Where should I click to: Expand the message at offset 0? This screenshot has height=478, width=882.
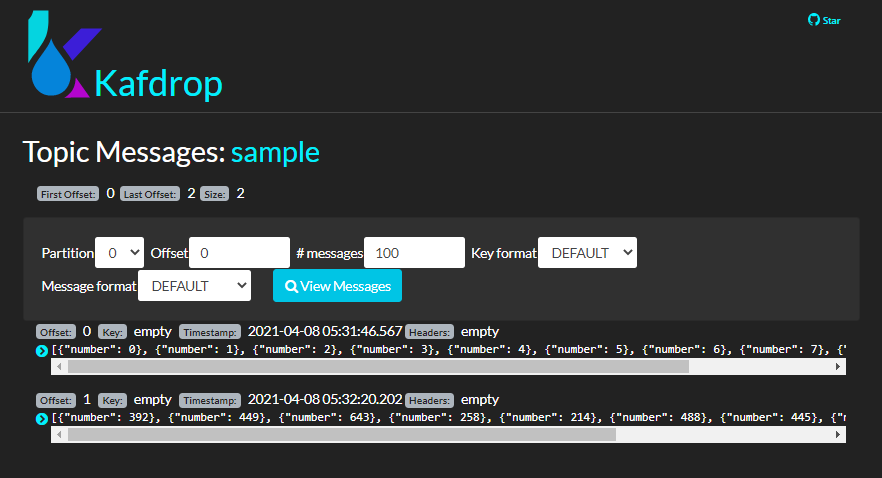click(x=42, y=351)
